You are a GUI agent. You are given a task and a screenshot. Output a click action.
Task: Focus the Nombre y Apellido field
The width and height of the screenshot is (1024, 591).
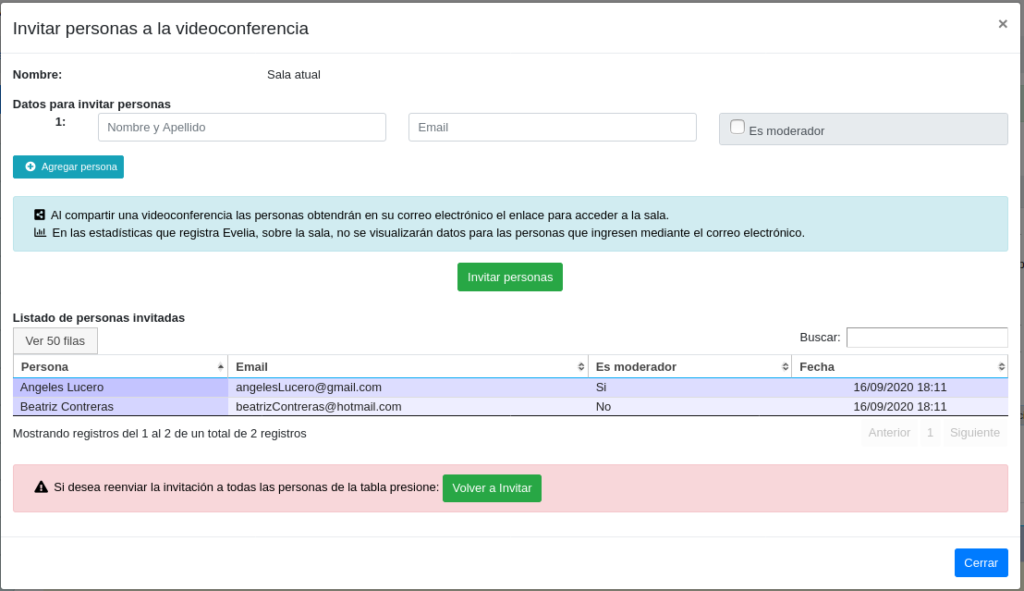(x=242, y=127)
